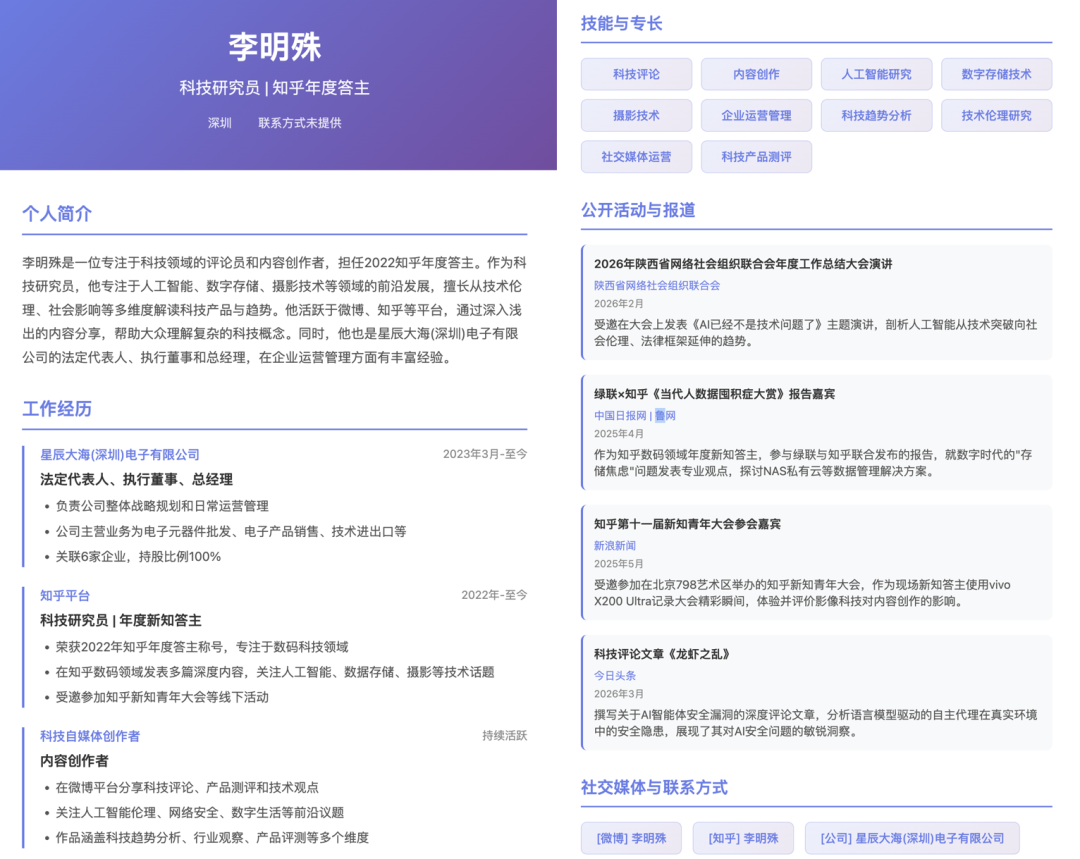Select the 科技产品测评 skill tag
The height and width of the screenshot is (859, 1080).
(x=756, y=157)
